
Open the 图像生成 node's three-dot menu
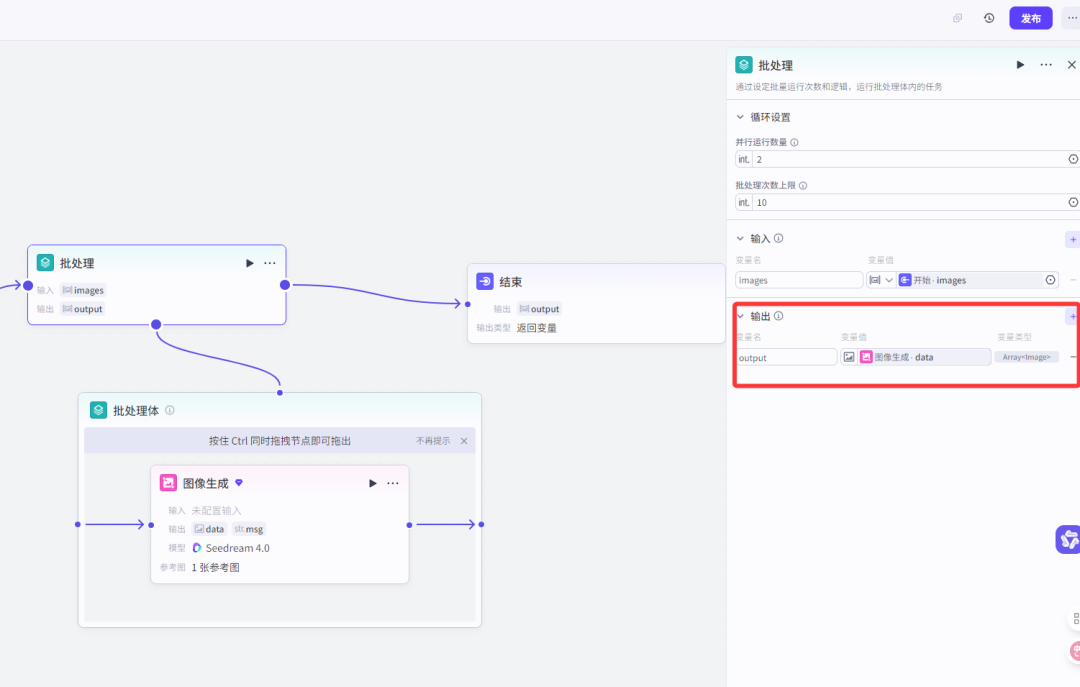click(x=393, y=483)
